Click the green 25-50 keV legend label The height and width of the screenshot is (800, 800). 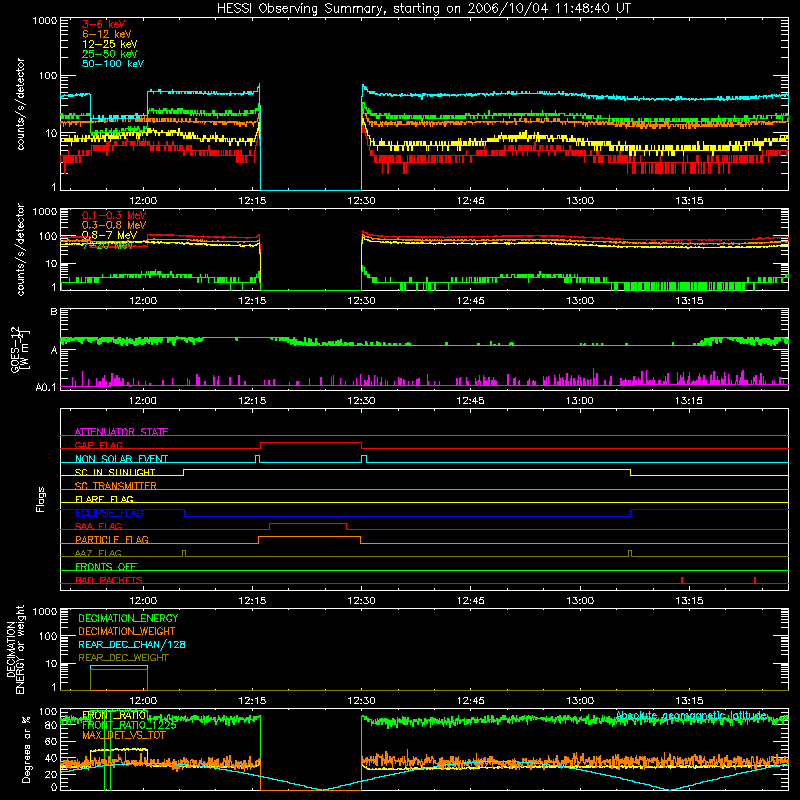click(x=110, y=54)
